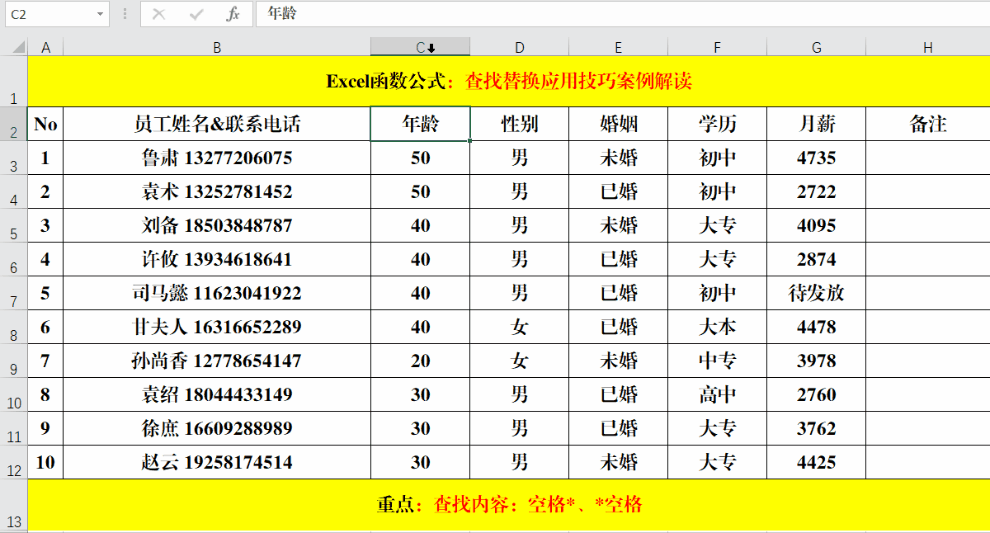Click the 学历 header cell
The width and height of the screenshot is (990, 533).
717,124
